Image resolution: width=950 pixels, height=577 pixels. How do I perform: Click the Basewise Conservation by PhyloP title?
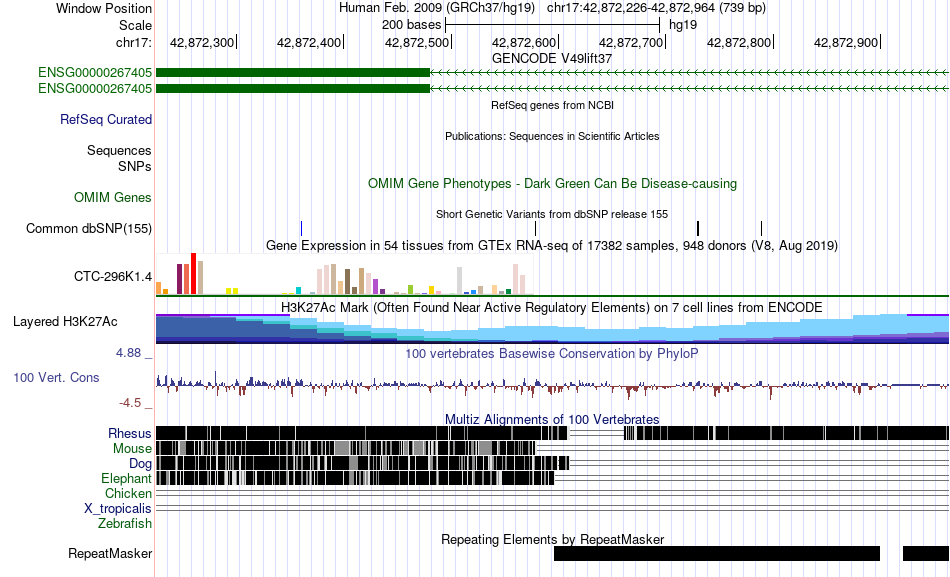(x=552, y=353)
